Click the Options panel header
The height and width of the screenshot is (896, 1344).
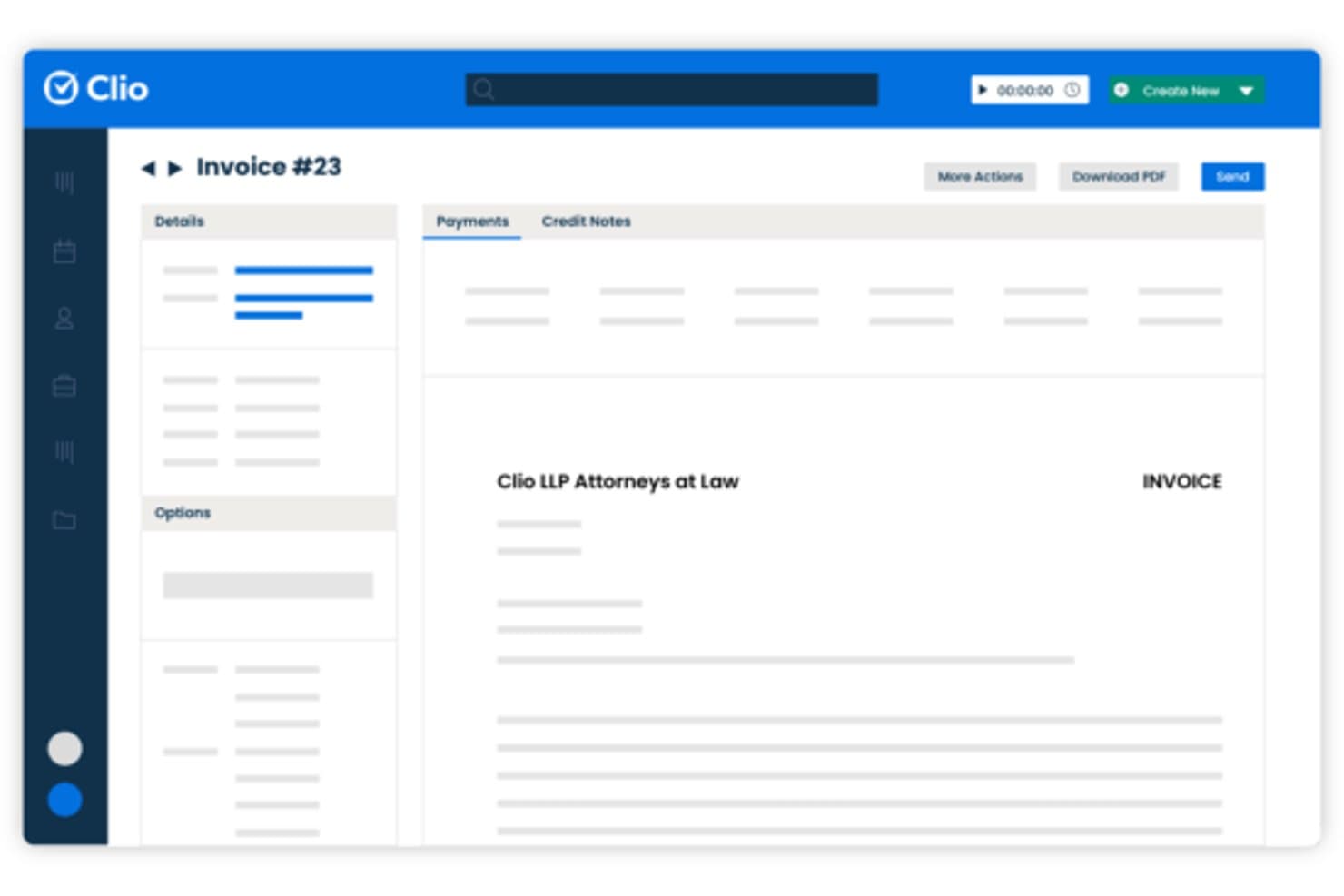coord(269,513)
